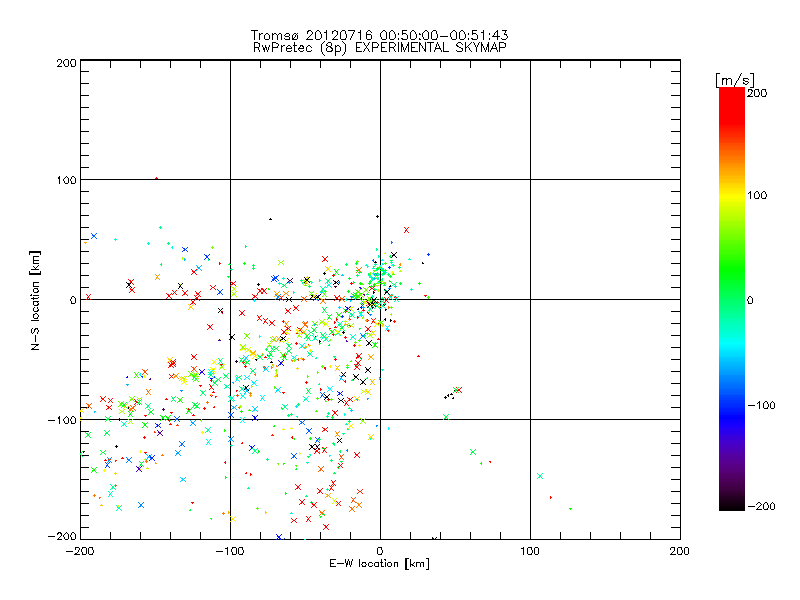This screenshot has width=800, height=600.
Task: Click the y-axis tick label '-100'
Action: coord(62,420)
